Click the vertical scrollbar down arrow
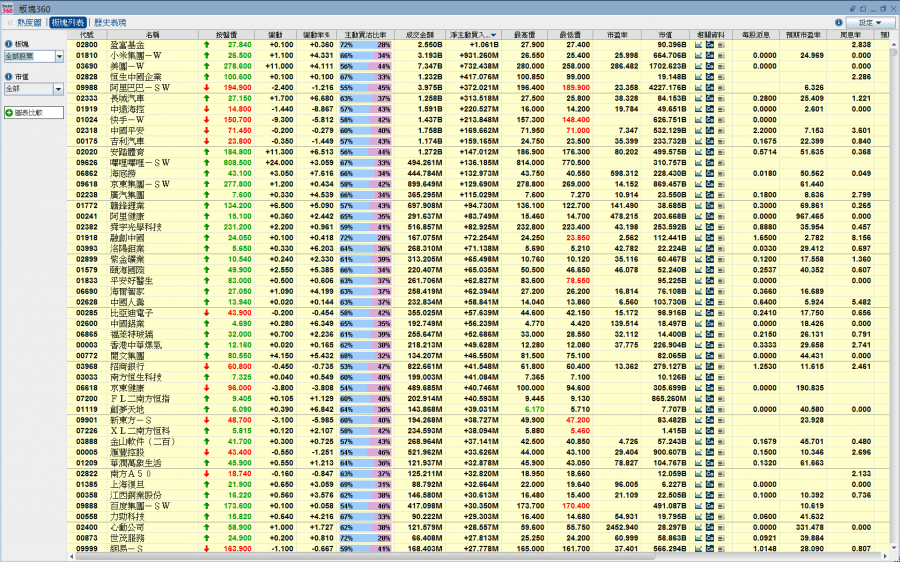The height and width of the screenshot is (562, 900). pyautogui.click(x=894, y=546)
